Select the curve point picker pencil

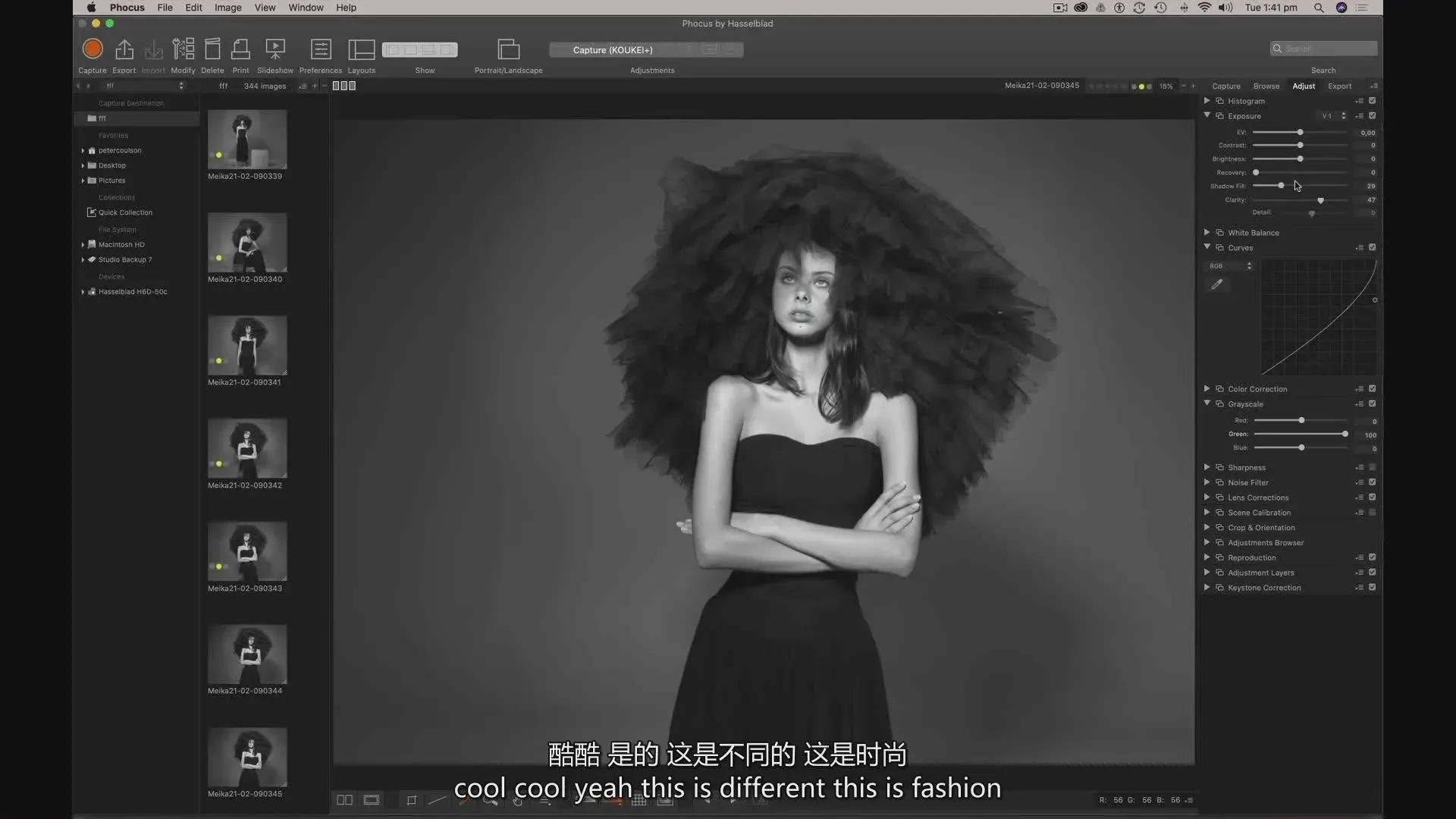click(x=1217, y=284)
